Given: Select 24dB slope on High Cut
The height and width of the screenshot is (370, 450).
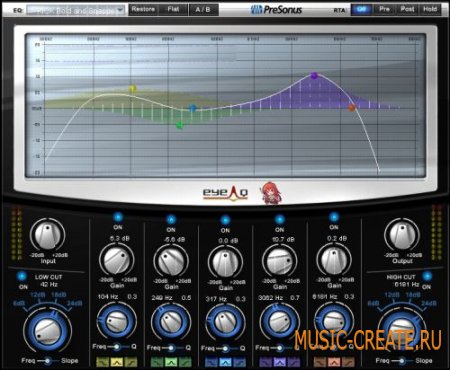Looking at the screenshot, I should (x=429, y=303).
